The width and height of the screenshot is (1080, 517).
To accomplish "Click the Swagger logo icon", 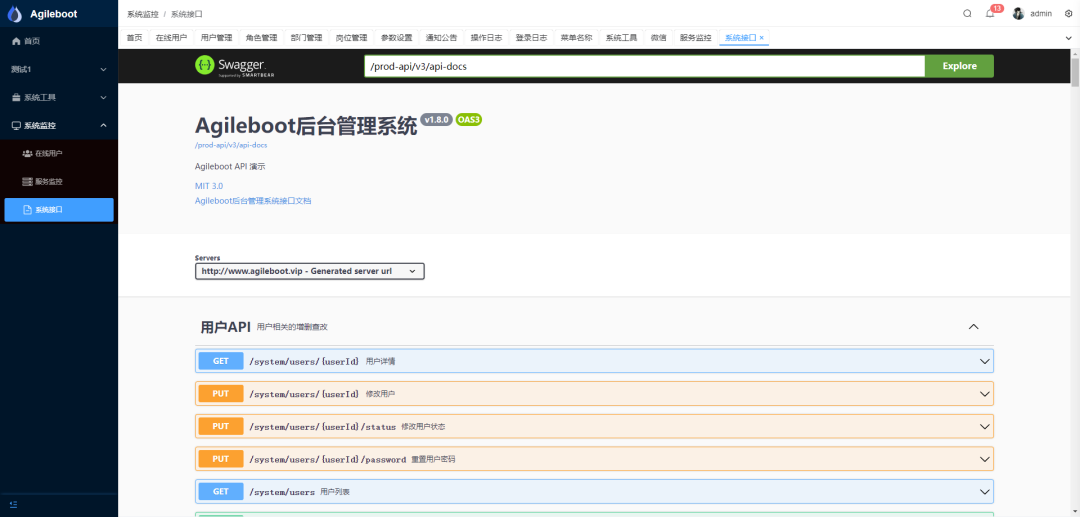I will [203, 66].
